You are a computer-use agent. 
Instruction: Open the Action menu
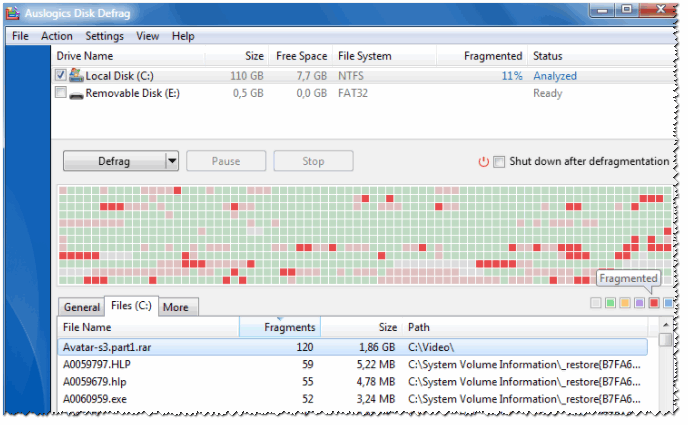(x=57, y=36)
